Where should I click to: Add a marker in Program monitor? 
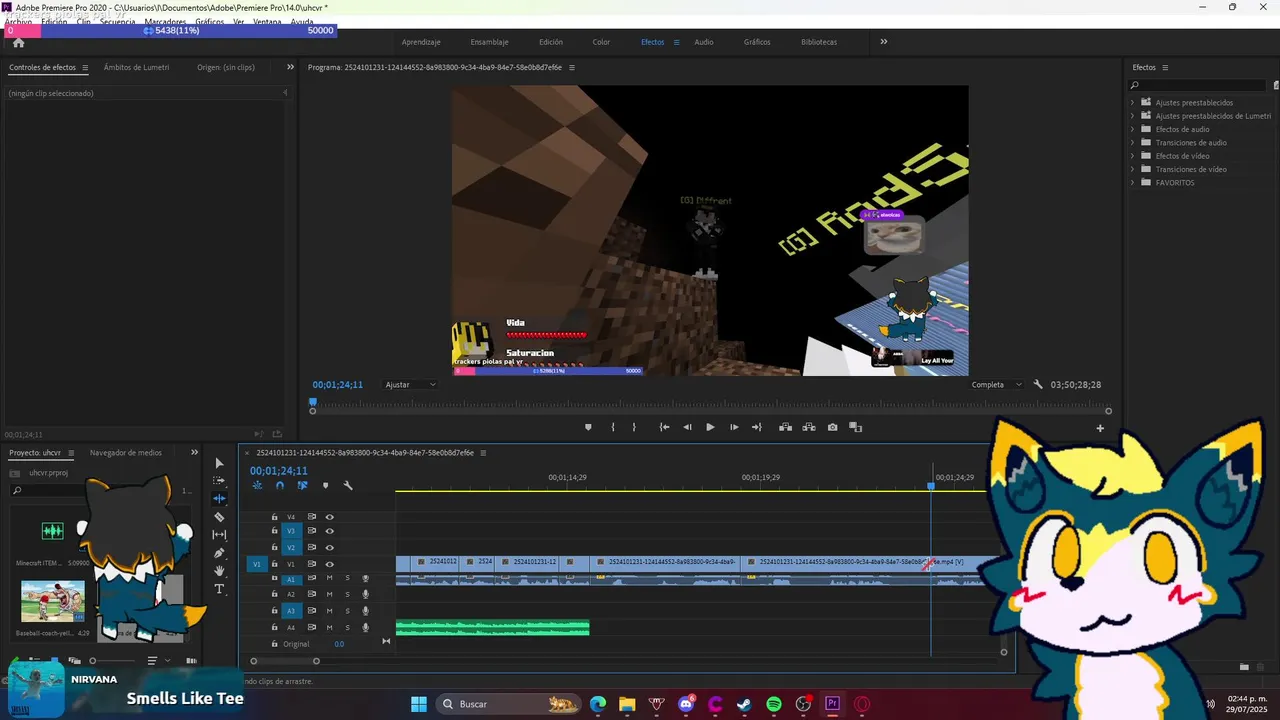[588, 427]
